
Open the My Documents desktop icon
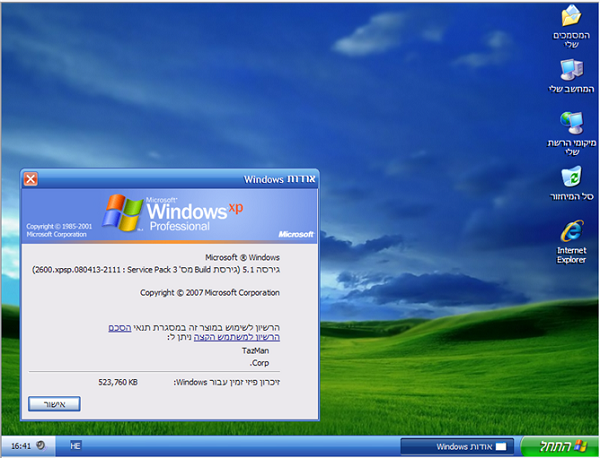[x=571, y=26]
